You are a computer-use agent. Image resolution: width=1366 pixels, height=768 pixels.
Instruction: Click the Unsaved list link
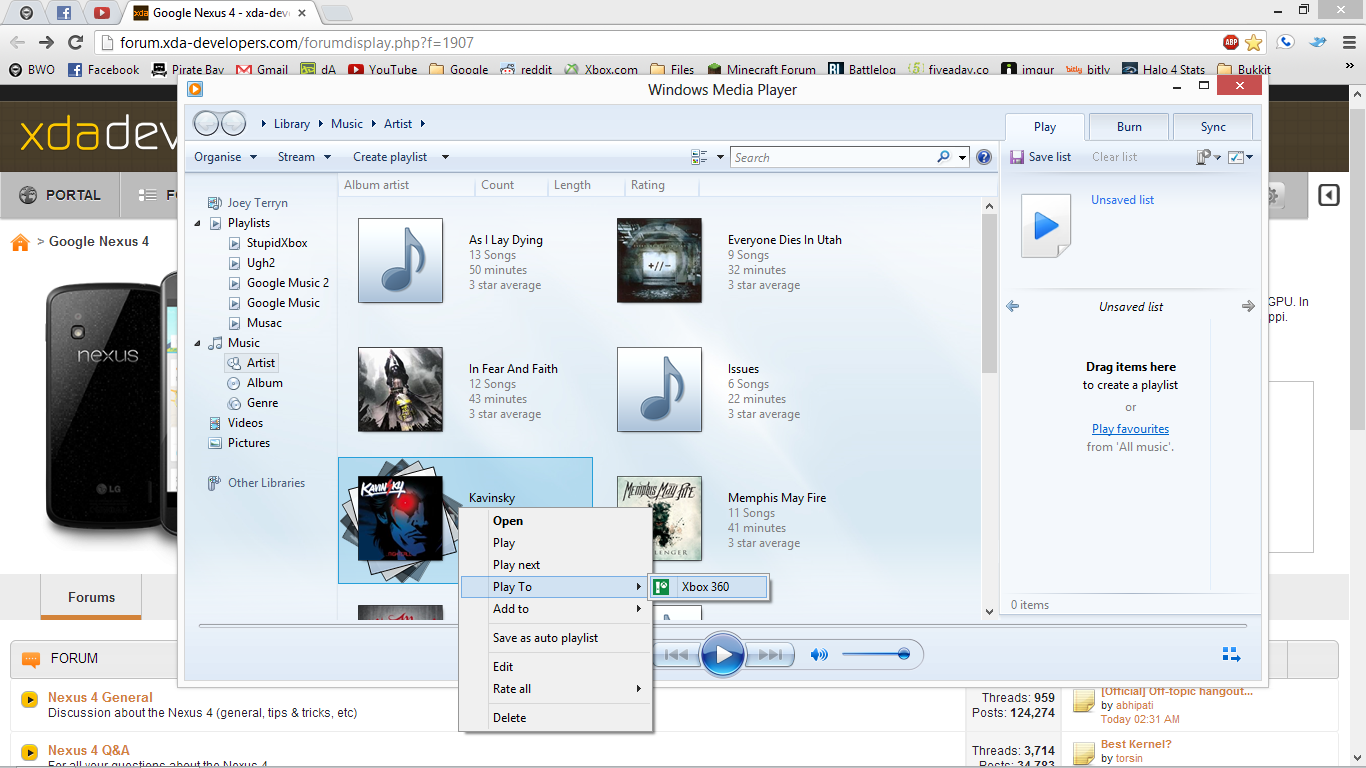coord(1122,200)
